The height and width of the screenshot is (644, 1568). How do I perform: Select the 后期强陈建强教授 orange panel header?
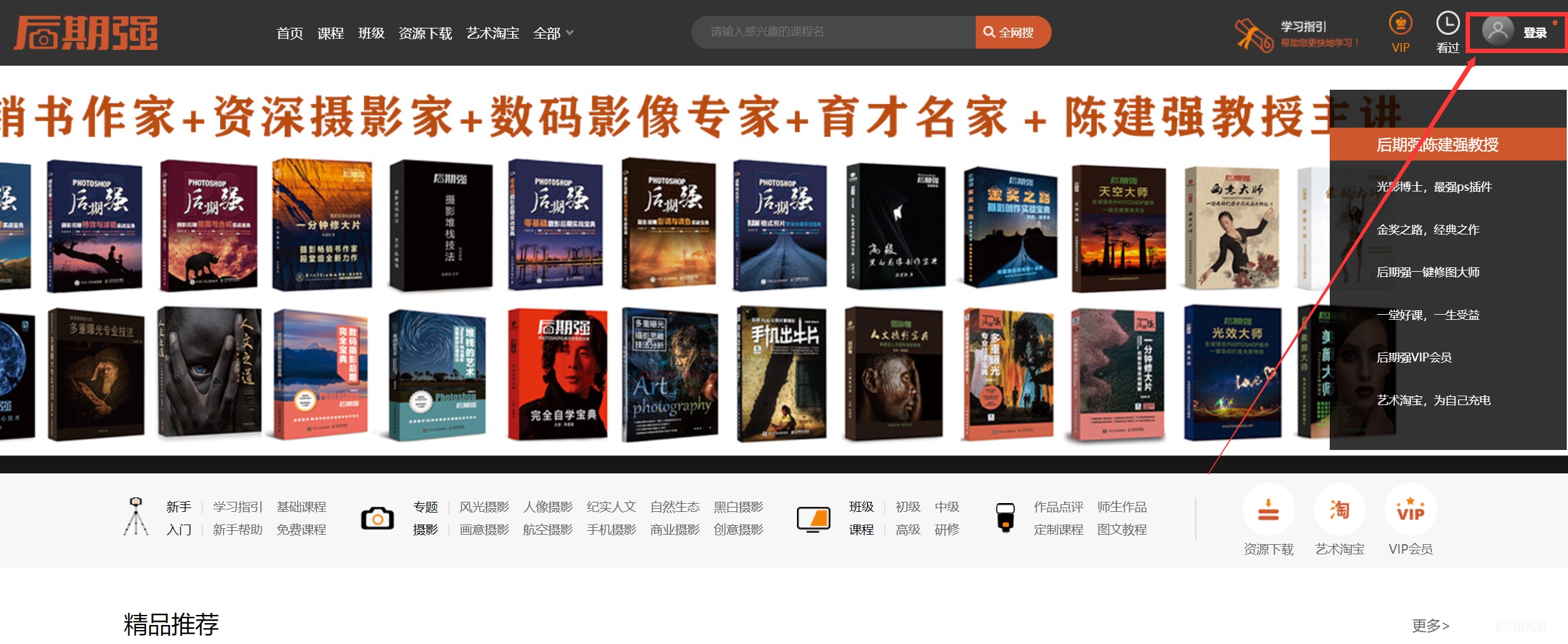[1448, 144]
